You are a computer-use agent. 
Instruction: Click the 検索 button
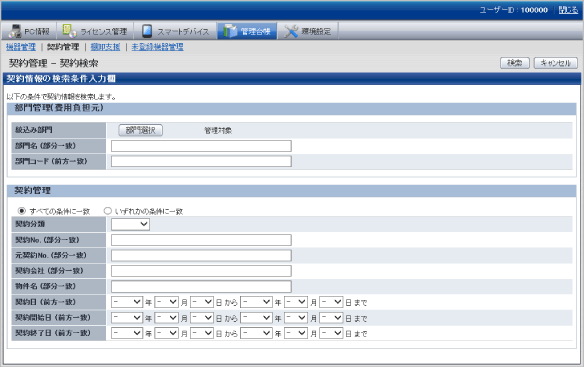click(515, 63)
